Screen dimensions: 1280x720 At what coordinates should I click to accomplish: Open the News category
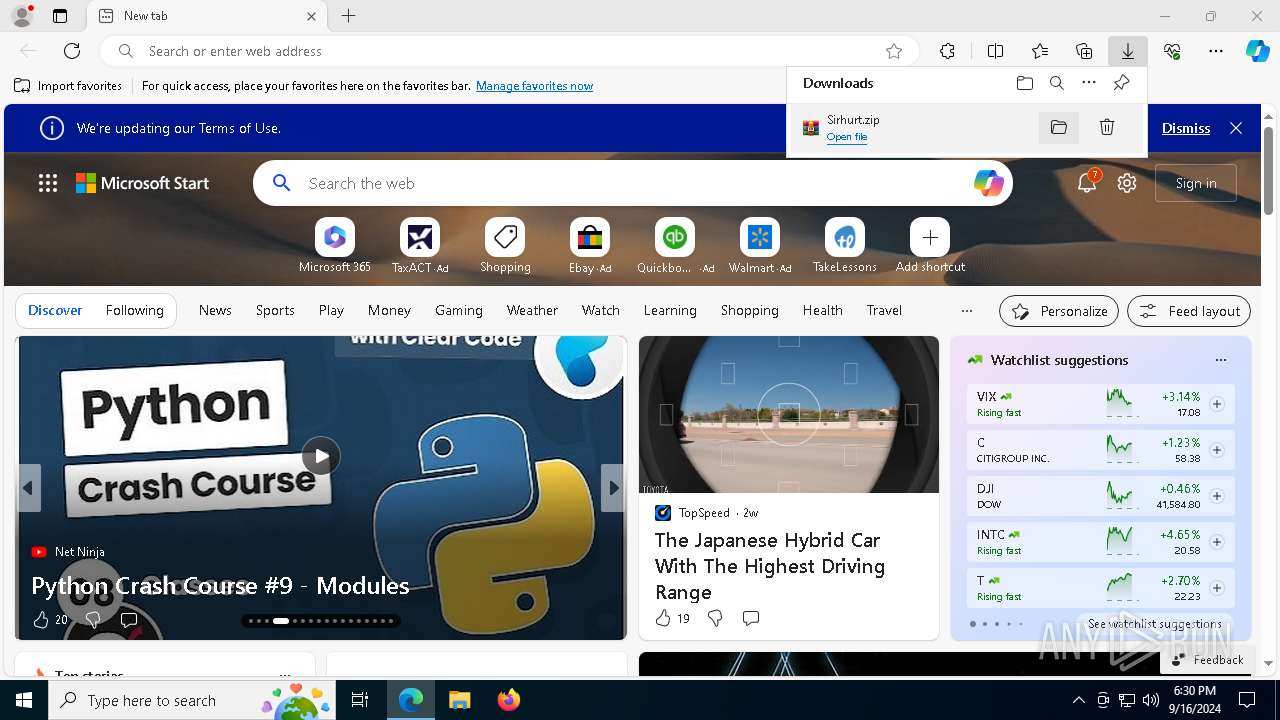(x=215, y=310)
